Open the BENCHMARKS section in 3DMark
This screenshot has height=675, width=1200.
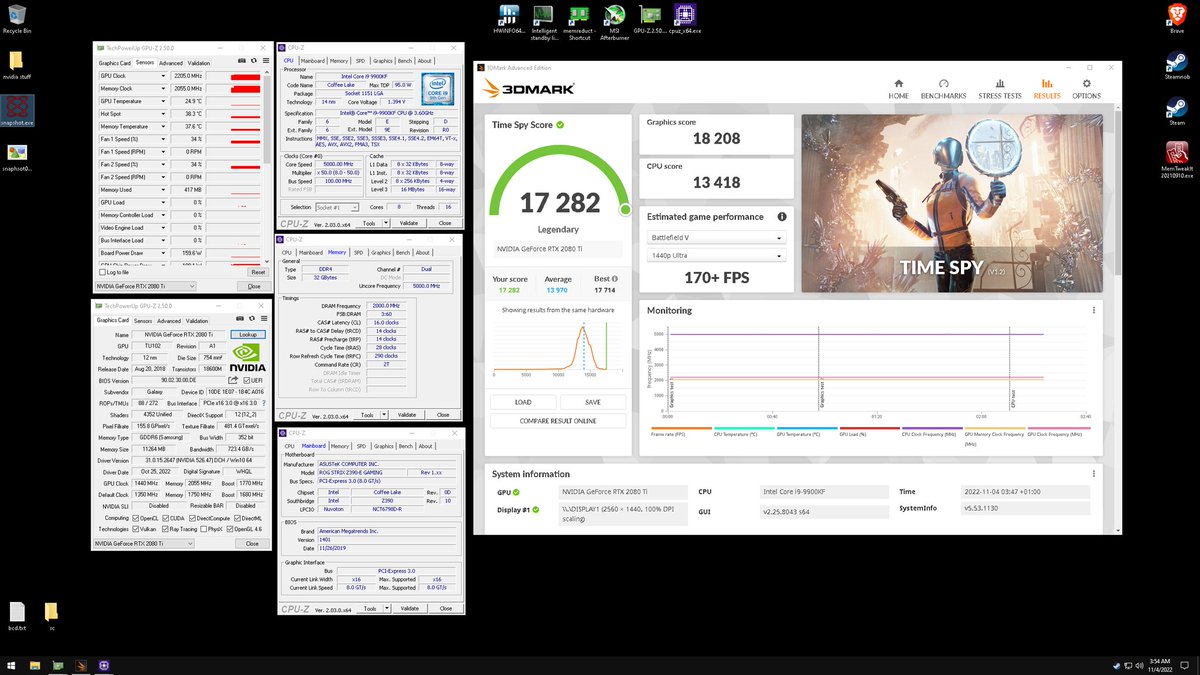point(943,89)
